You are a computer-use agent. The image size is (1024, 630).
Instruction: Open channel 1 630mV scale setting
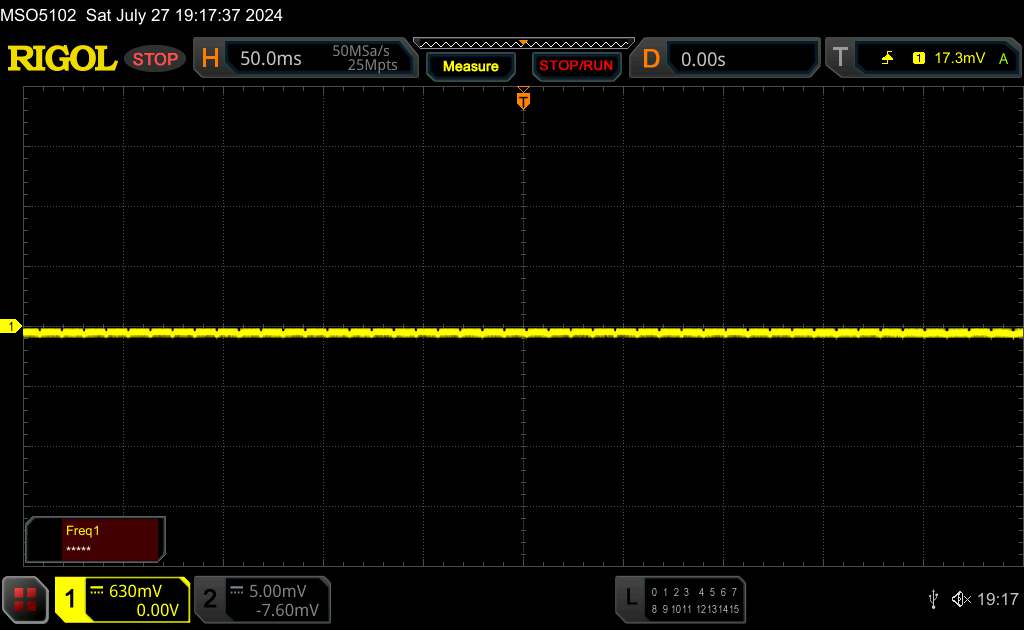135,591
